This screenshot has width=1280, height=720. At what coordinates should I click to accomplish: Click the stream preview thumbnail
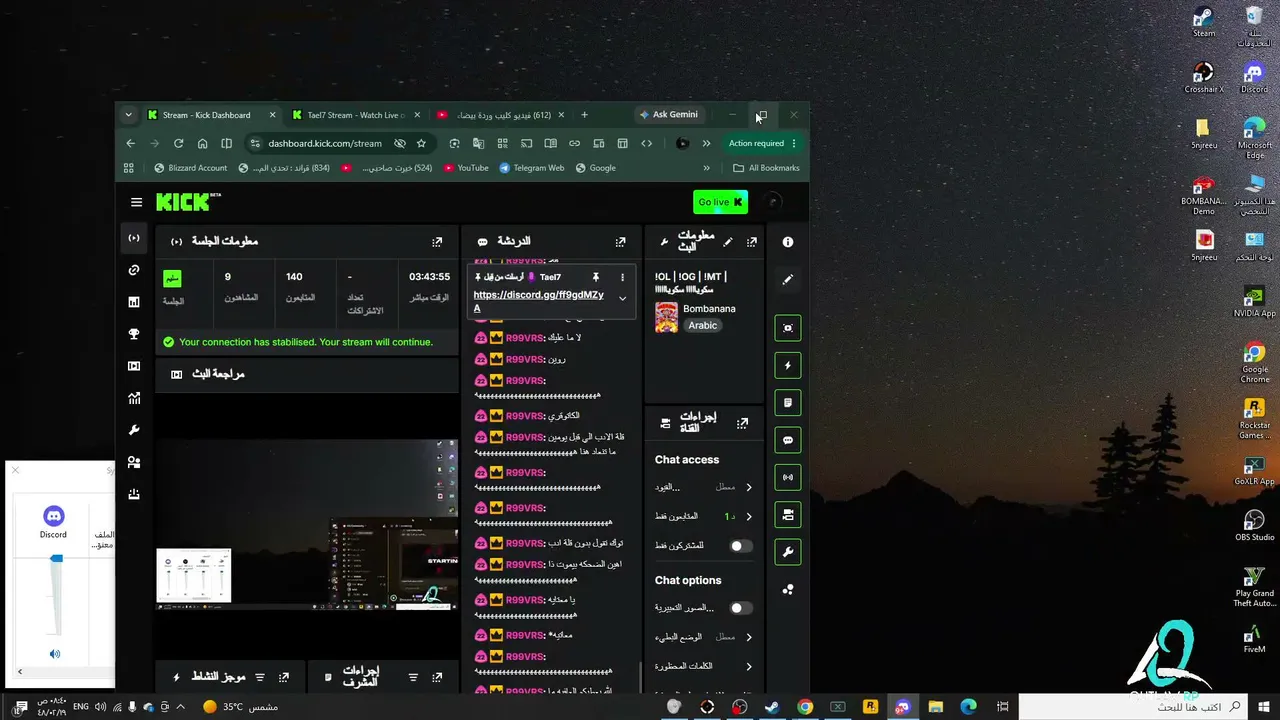(x=306, y=526)
